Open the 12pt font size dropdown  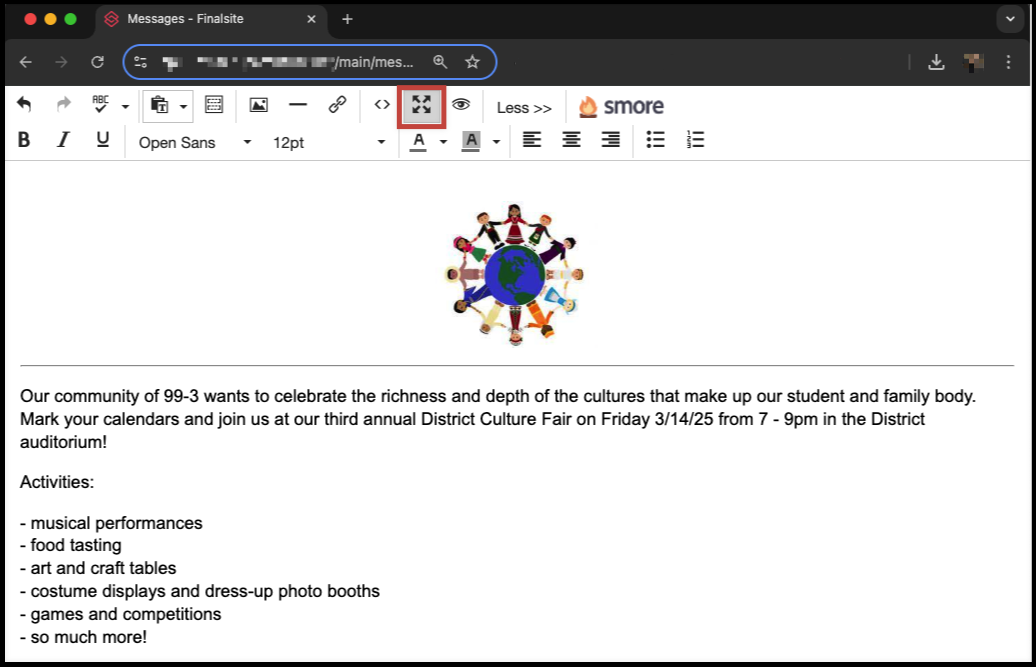(328, 143)
